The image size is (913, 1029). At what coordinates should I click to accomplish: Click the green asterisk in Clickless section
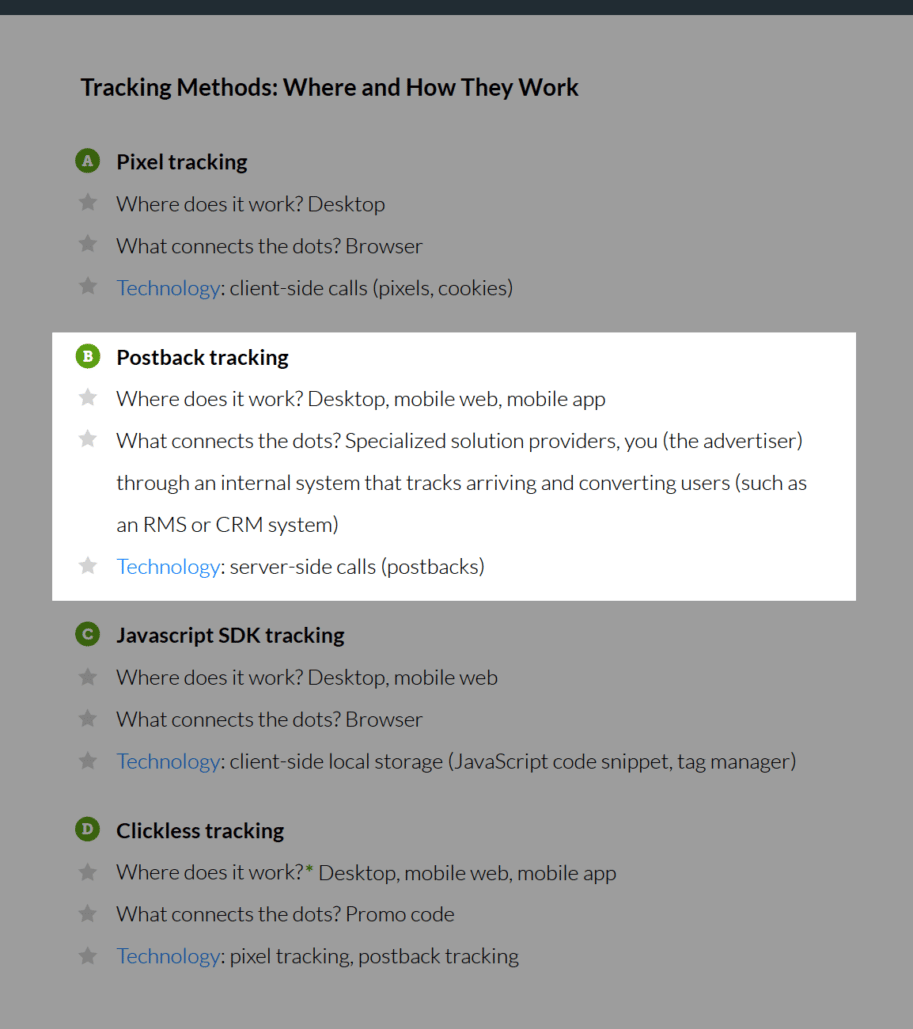pos(310,871)
